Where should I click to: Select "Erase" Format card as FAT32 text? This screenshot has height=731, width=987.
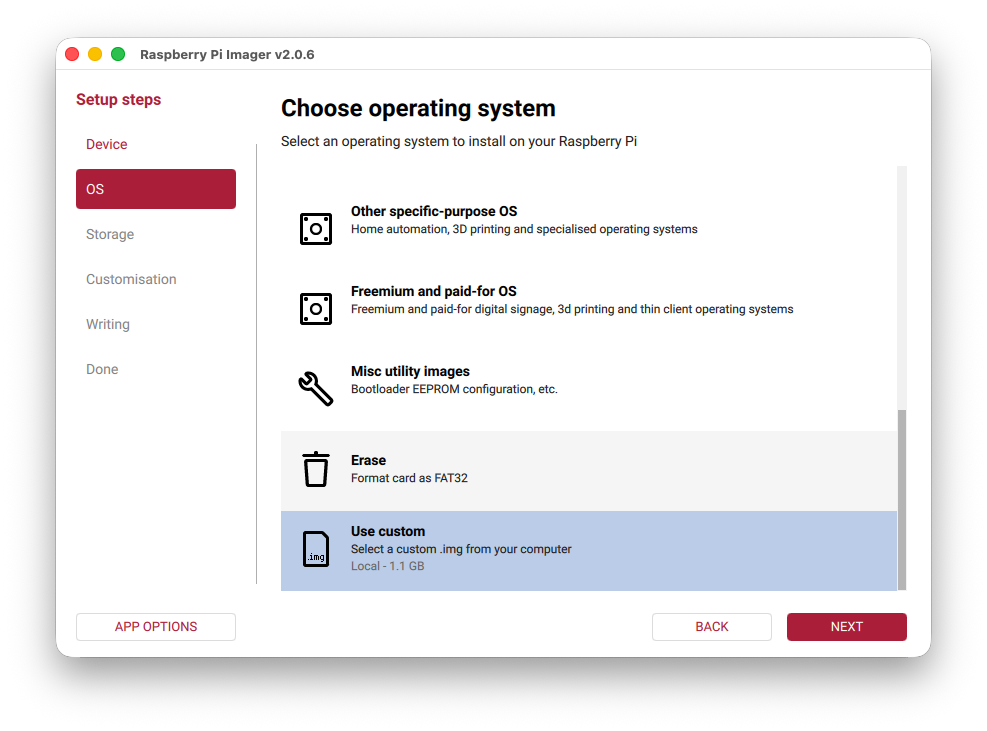[x=409, y=478]
